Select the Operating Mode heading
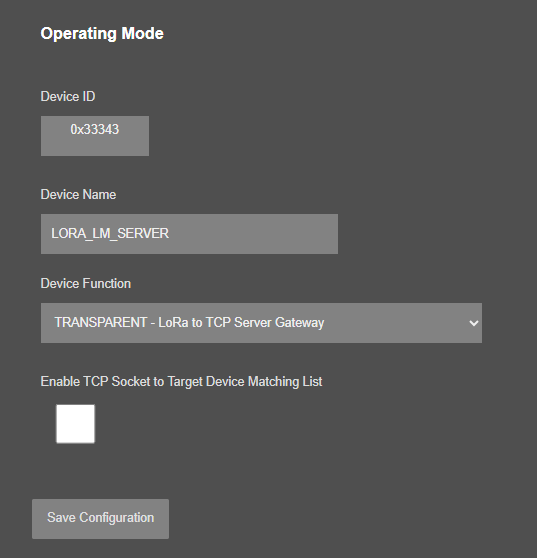 point(102,34)
